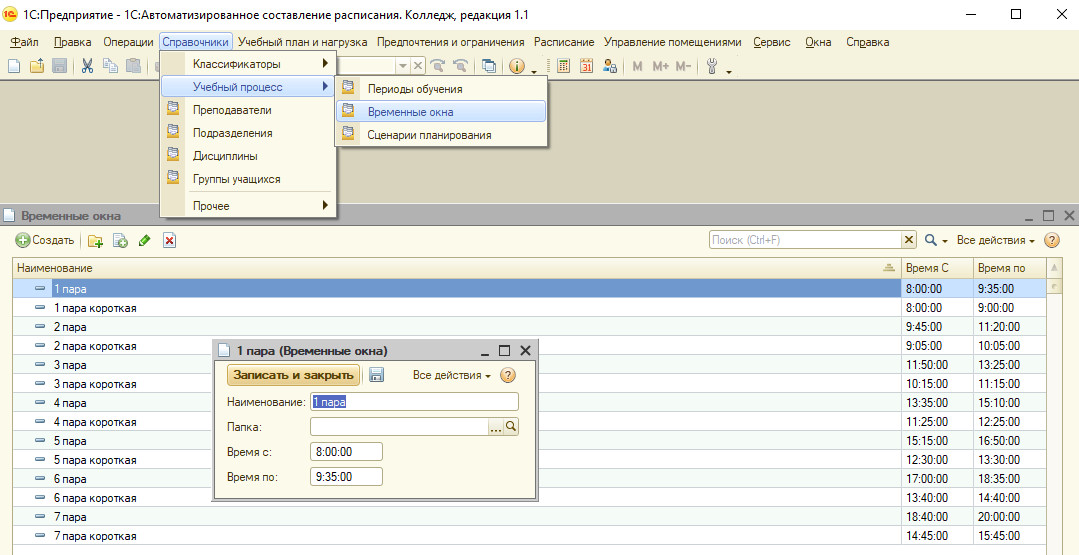Click the ellipsis select button in Папка field
This screenshot has height=555, width=1079.
point(496,427)
